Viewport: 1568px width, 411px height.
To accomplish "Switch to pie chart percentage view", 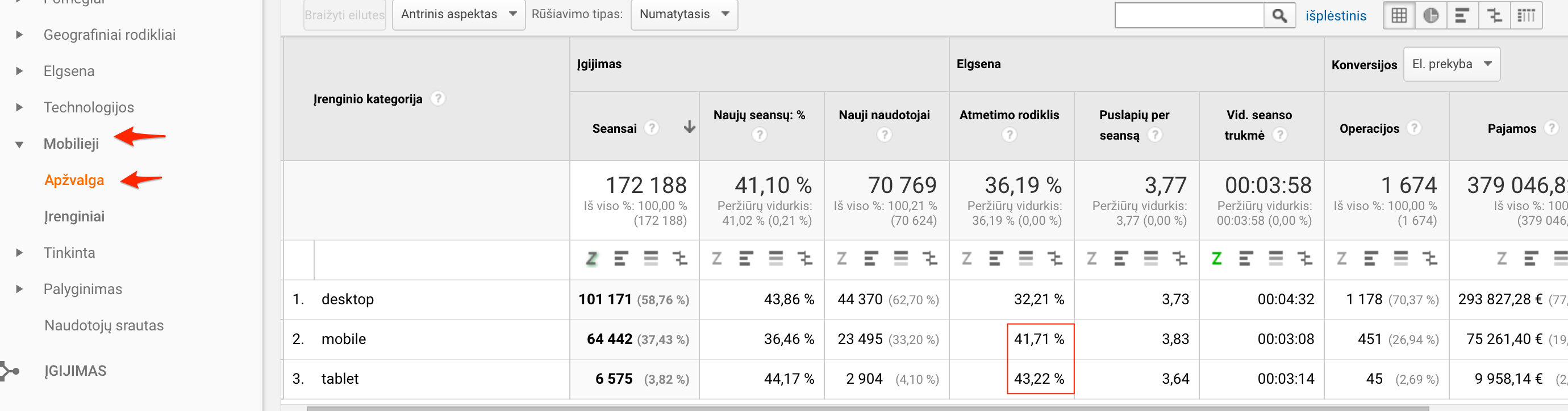I will click(x=1431, y=15).
